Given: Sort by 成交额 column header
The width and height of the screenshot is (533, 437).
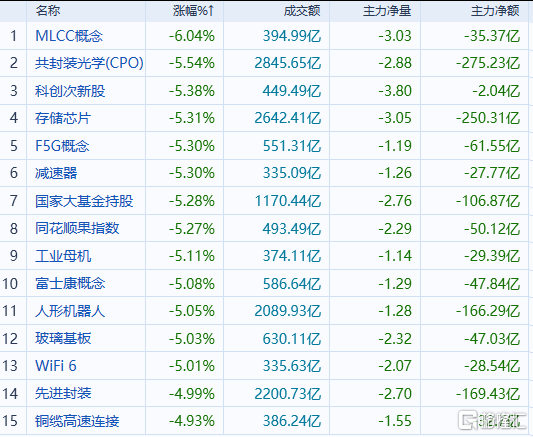Looking at the screenshot, I should 302,11.
